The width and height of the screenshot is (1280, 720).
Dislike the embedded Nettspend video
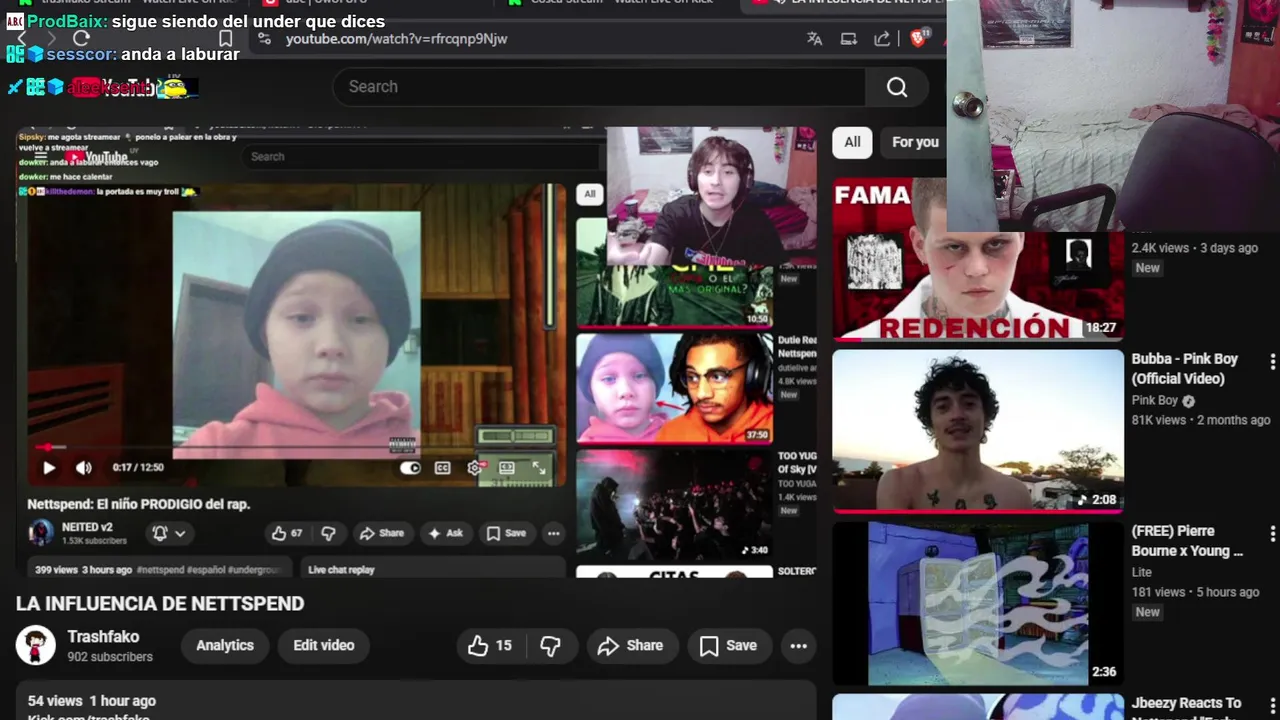tap(328, 533)
